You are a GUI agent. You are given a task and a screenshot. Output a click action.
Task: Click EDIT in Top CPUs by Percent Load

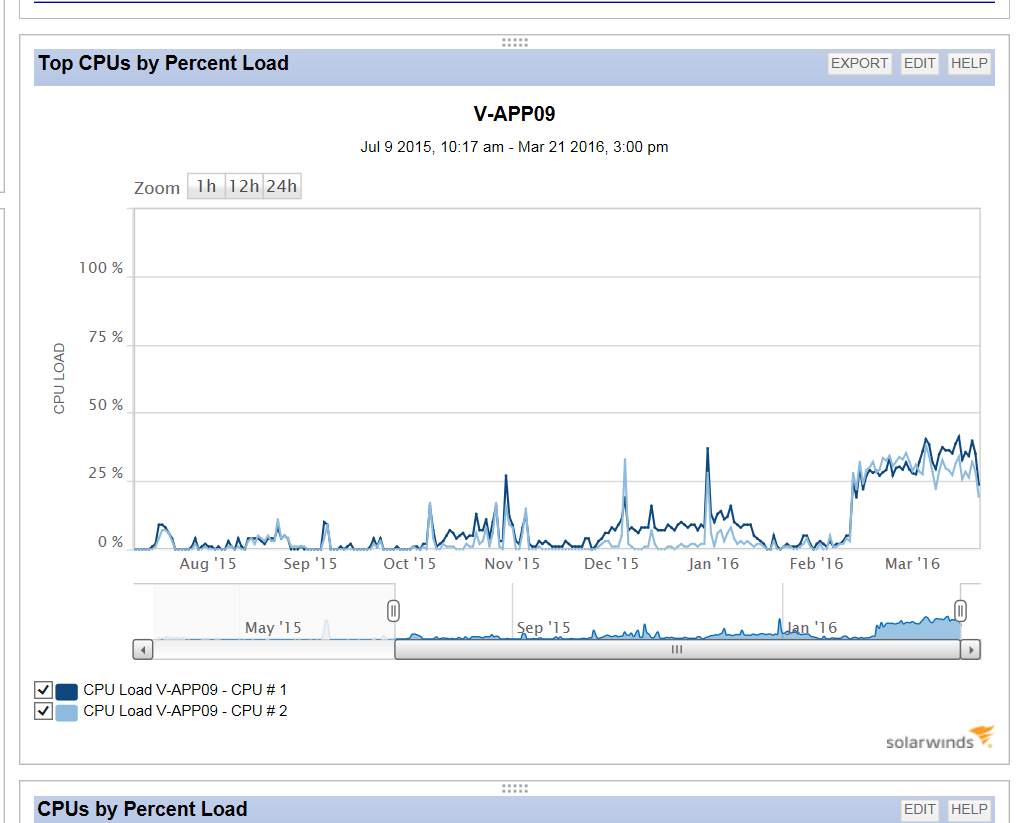(x=919, y=64)
